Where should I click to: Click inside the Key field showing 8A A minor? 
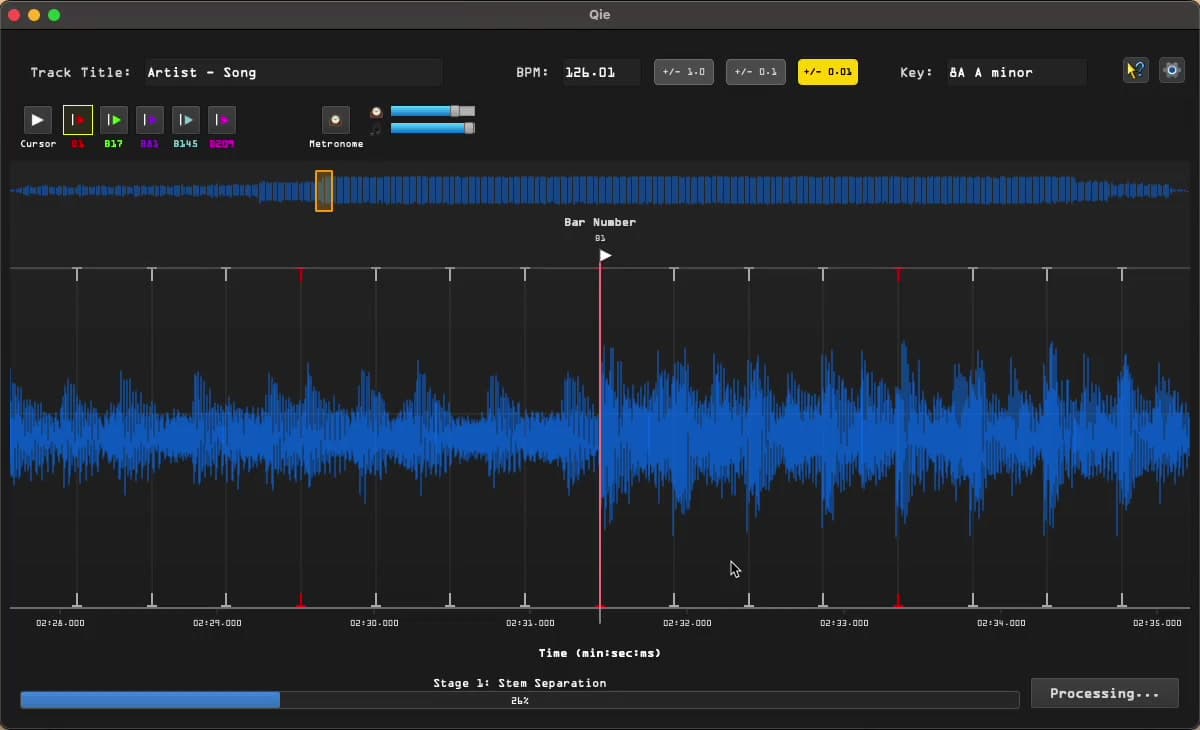(x=1016, y=72)
